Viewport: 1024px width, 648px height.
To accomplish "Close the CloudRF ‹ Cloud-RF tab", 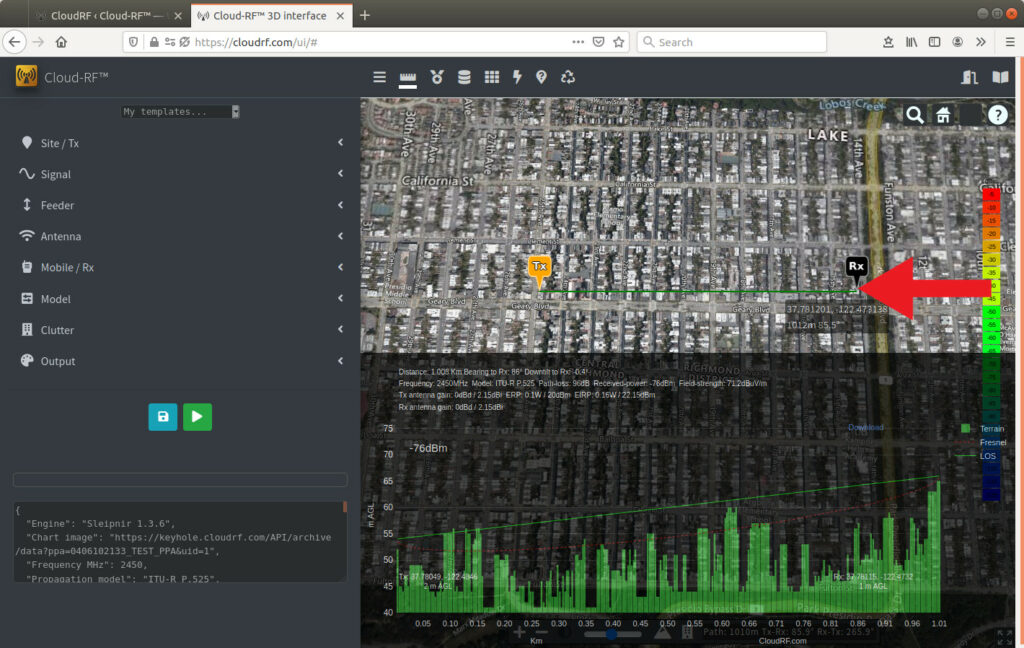I will 178,16.
